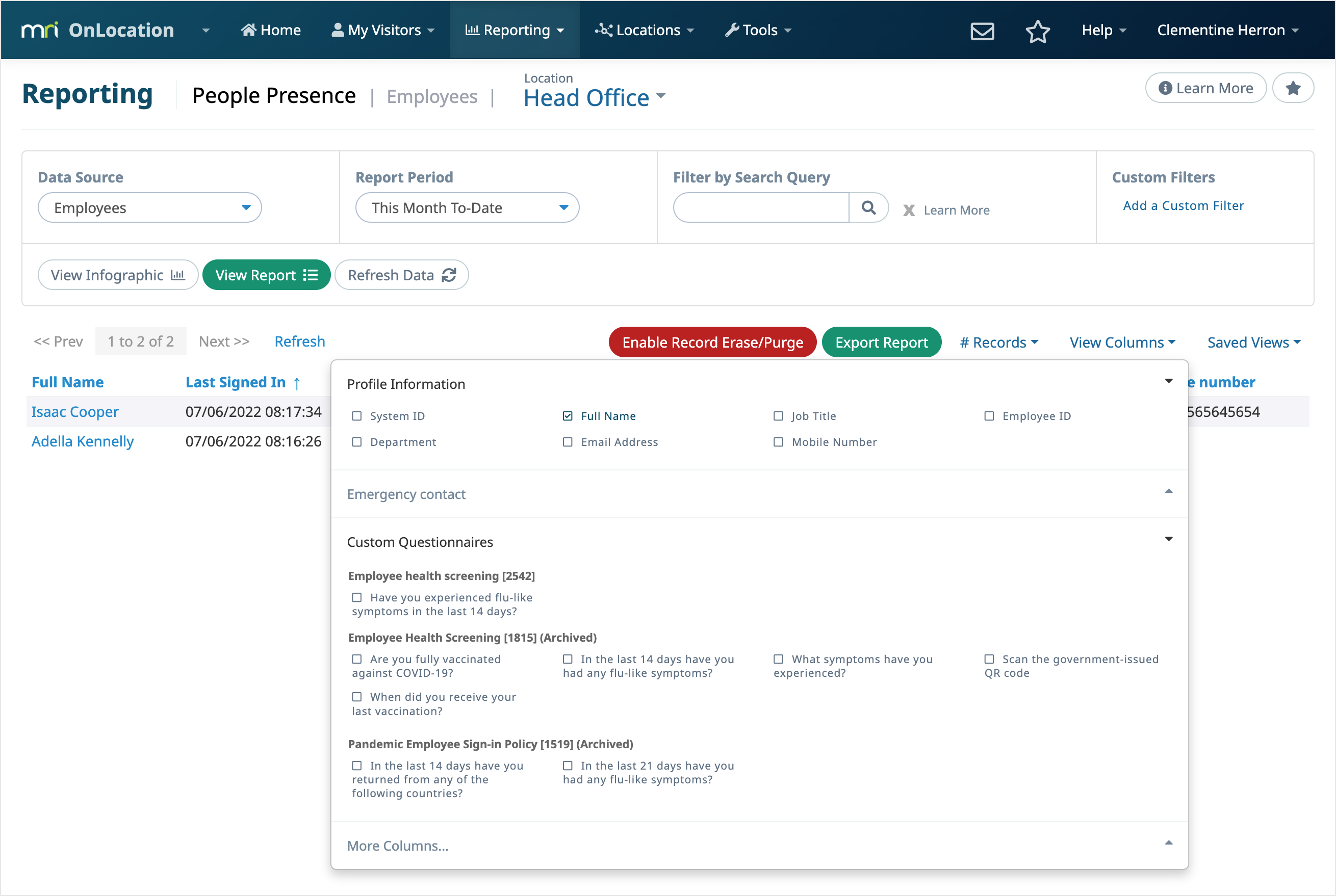Click Enable Record Erase/Purge
The width and height of the screenshot is (1336, 896).
(x=712, y=342)
